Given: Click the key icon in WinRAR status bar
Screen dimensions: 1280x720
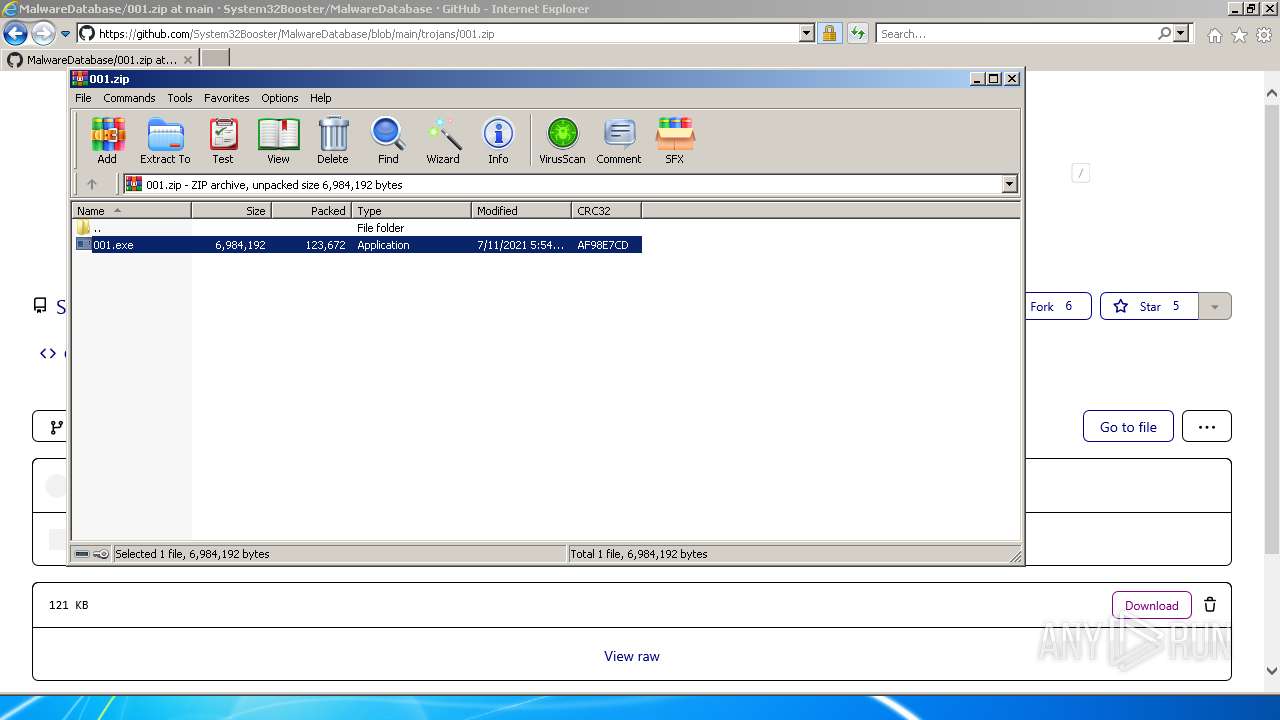Looking at the screenshot, I should pyautogui.click(x=101, y=554).
